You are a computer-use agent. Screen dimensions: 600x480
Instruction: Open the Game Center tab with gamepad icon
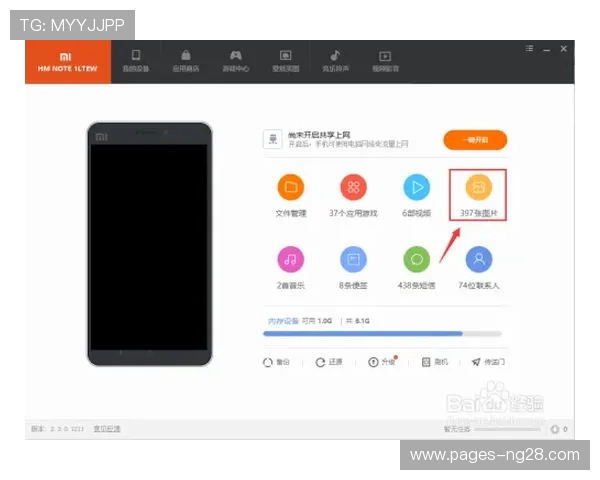236,61
